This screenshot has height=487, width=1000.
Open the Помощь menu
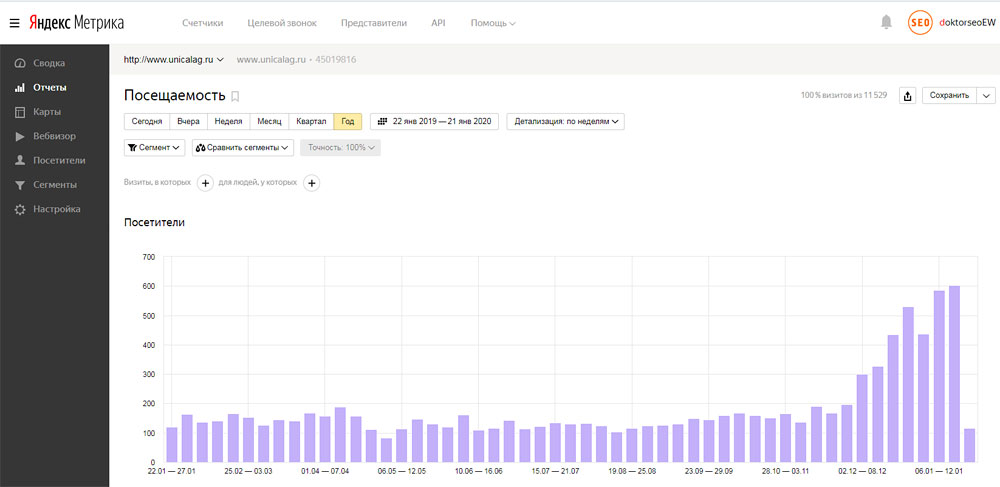(493, 22)
